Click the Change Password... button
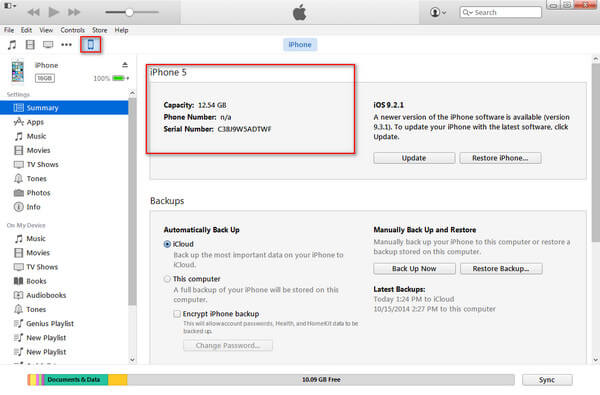Screen dimensions: 600x395 click(x=228, y=346)
